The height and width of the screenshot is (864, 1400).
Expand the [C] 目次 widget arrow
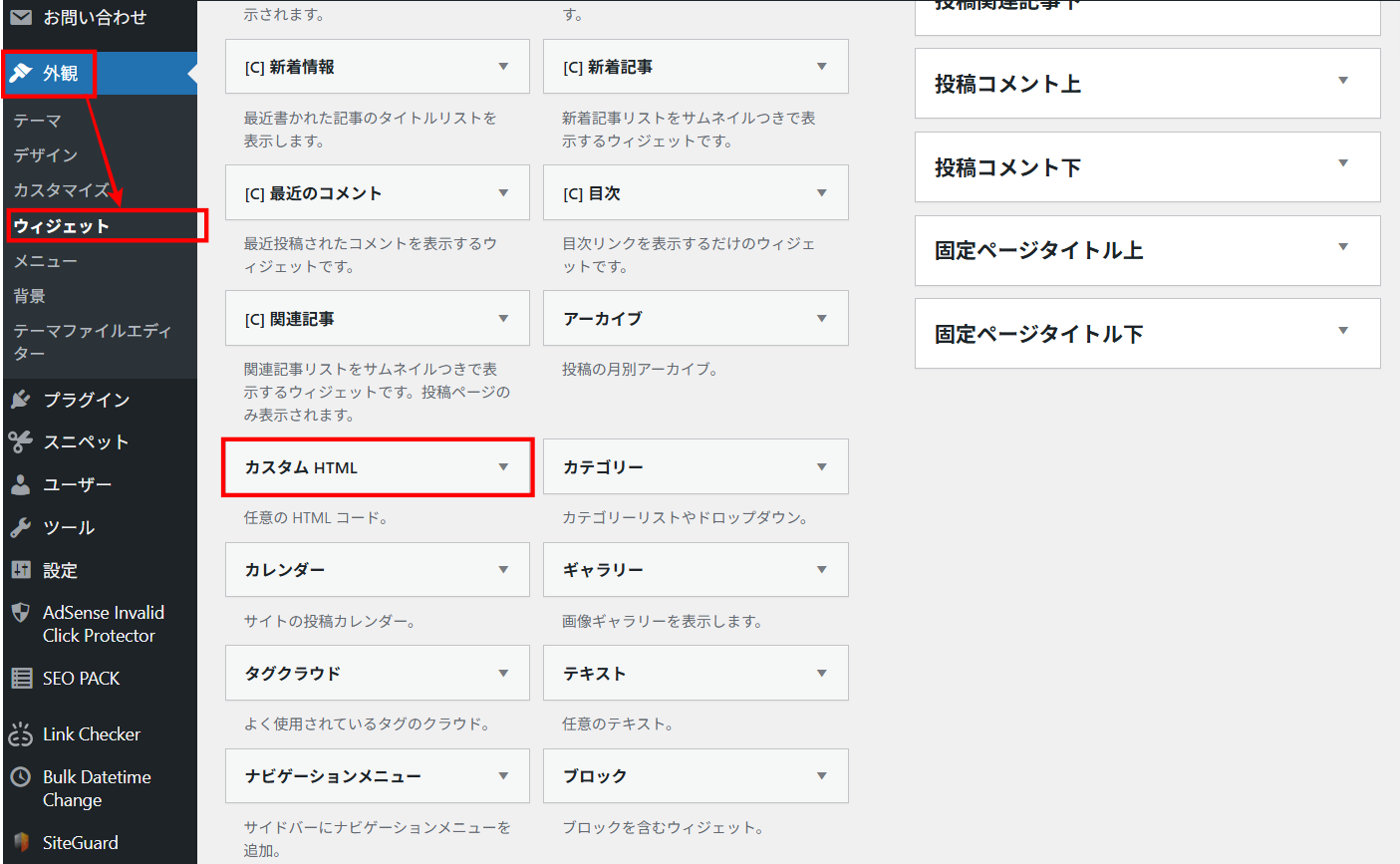click(x=821, y=193)
